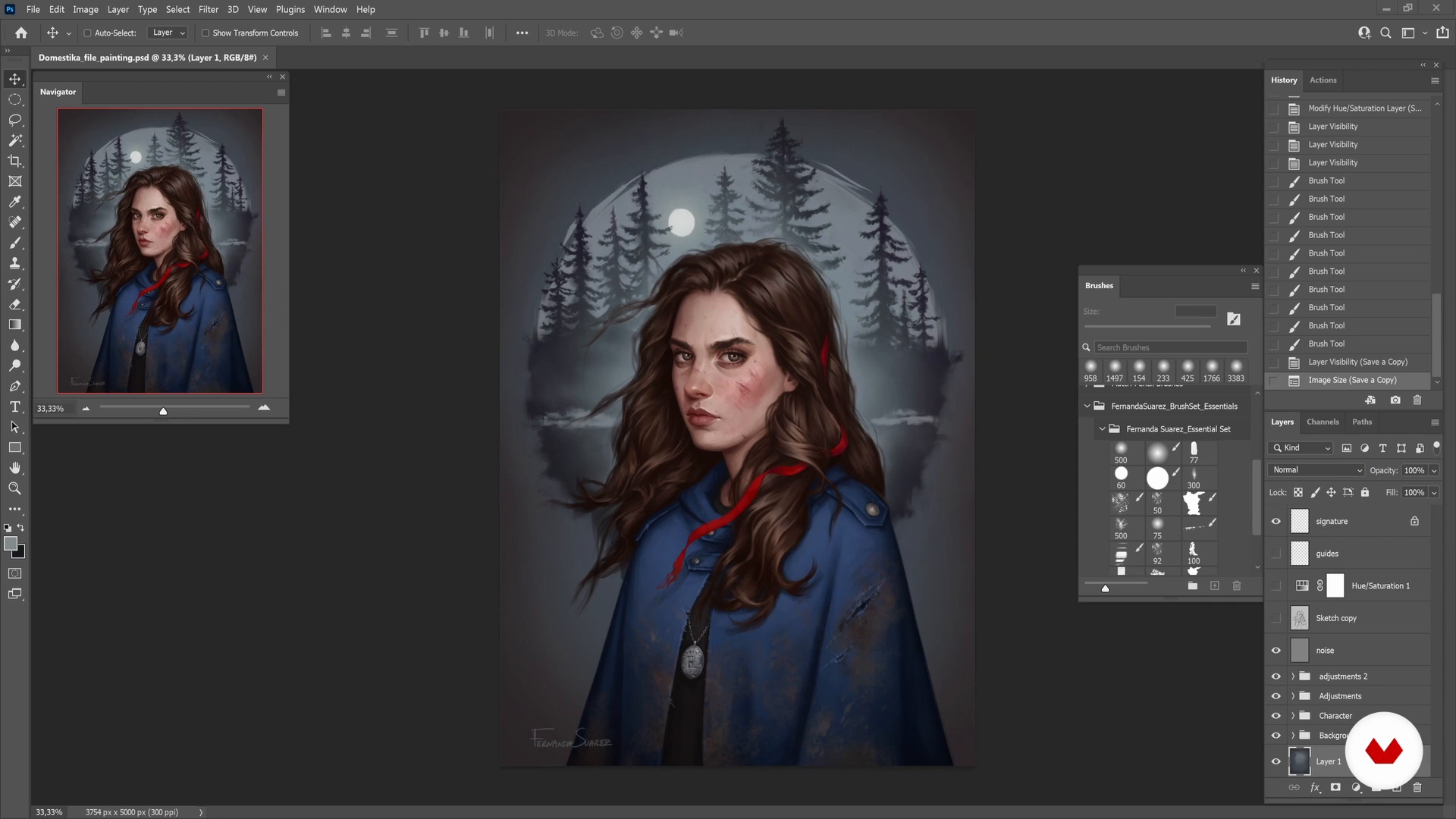Switch to the Channels tab
Viewport: 1456px width, 819px height.
coord(1323,422)
